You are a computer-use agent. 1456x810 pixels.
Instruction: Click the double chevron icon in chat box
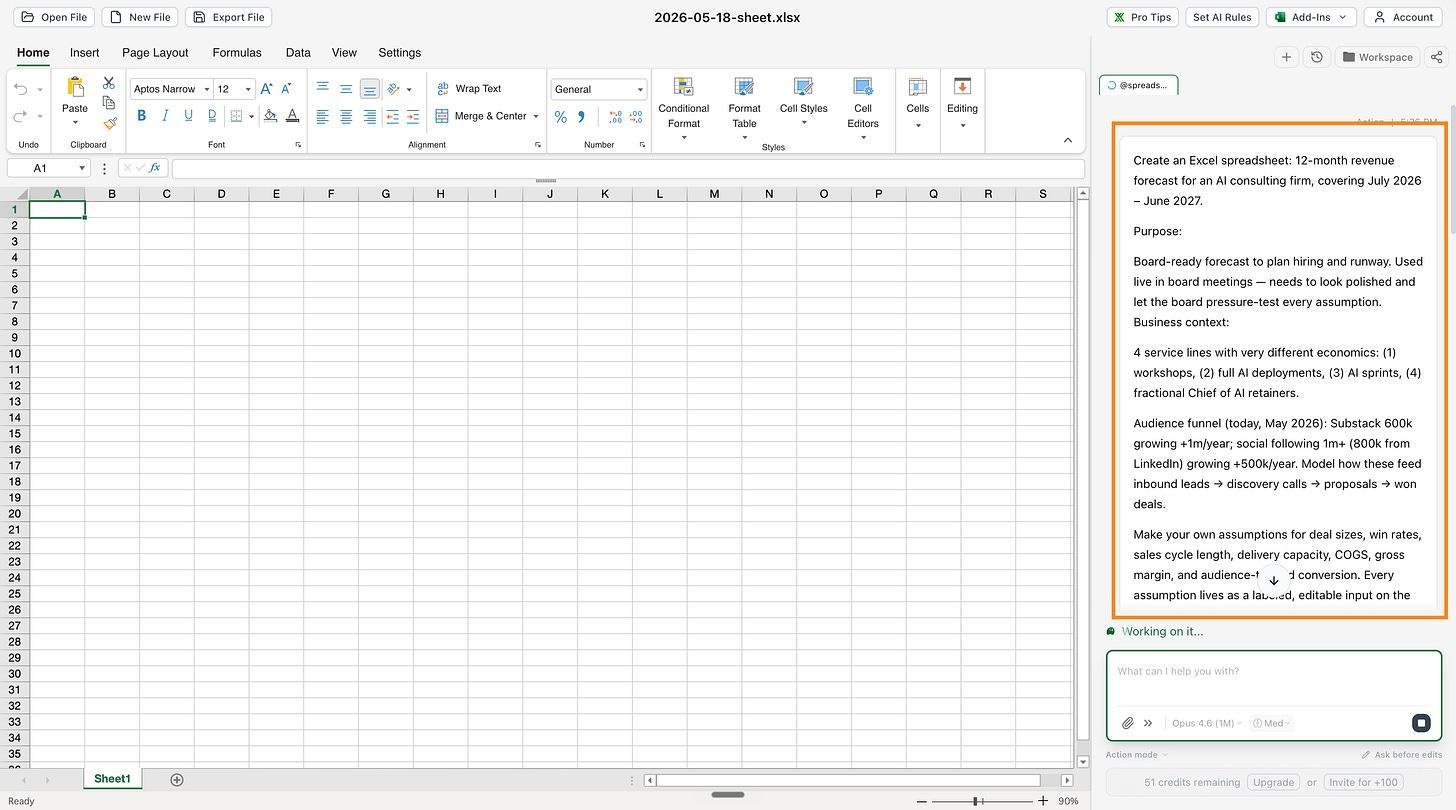coord(1148,723)
